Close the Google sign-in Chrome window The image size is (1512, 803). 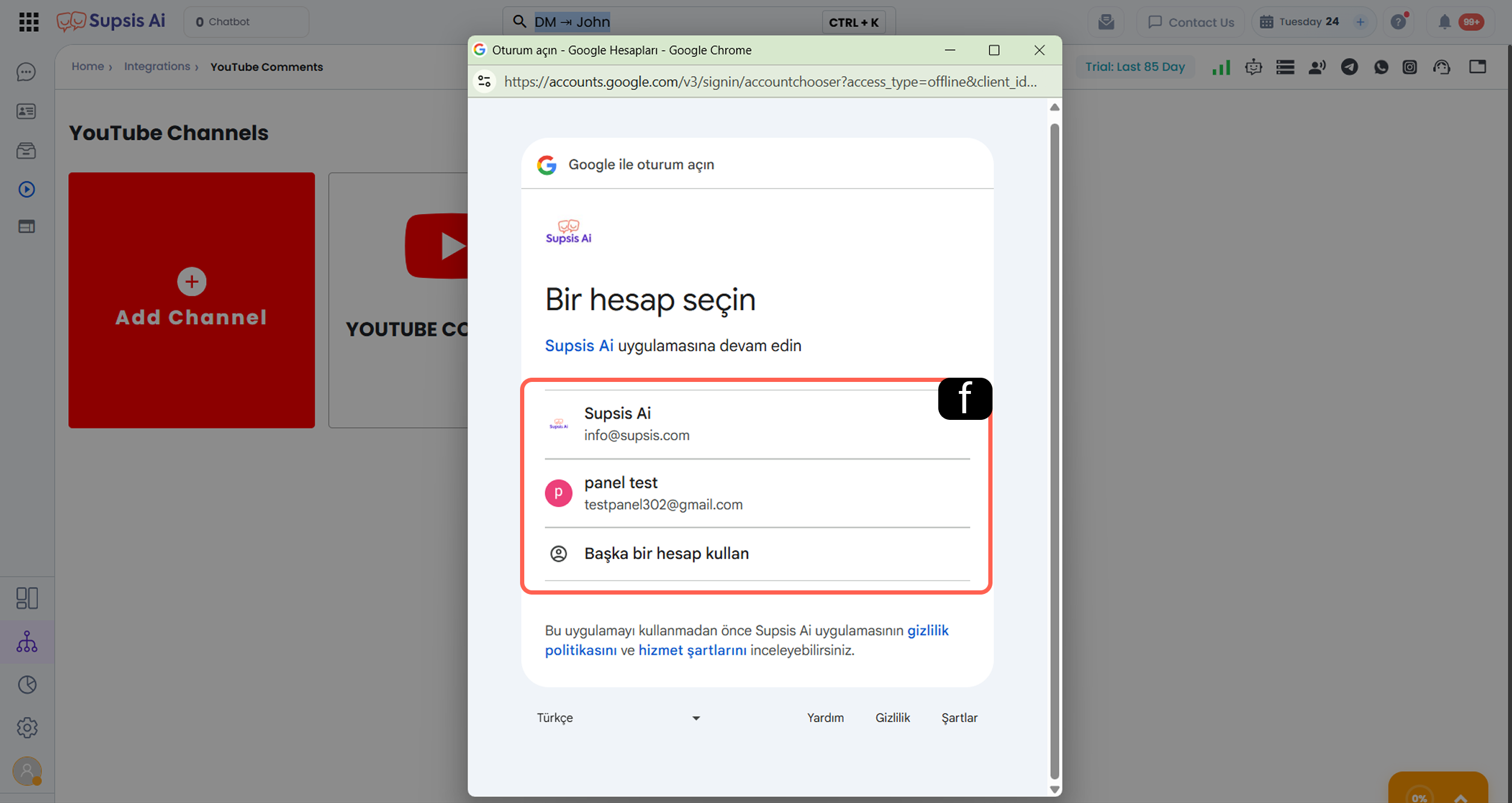pyautogui.click(x=1040, y=50)
